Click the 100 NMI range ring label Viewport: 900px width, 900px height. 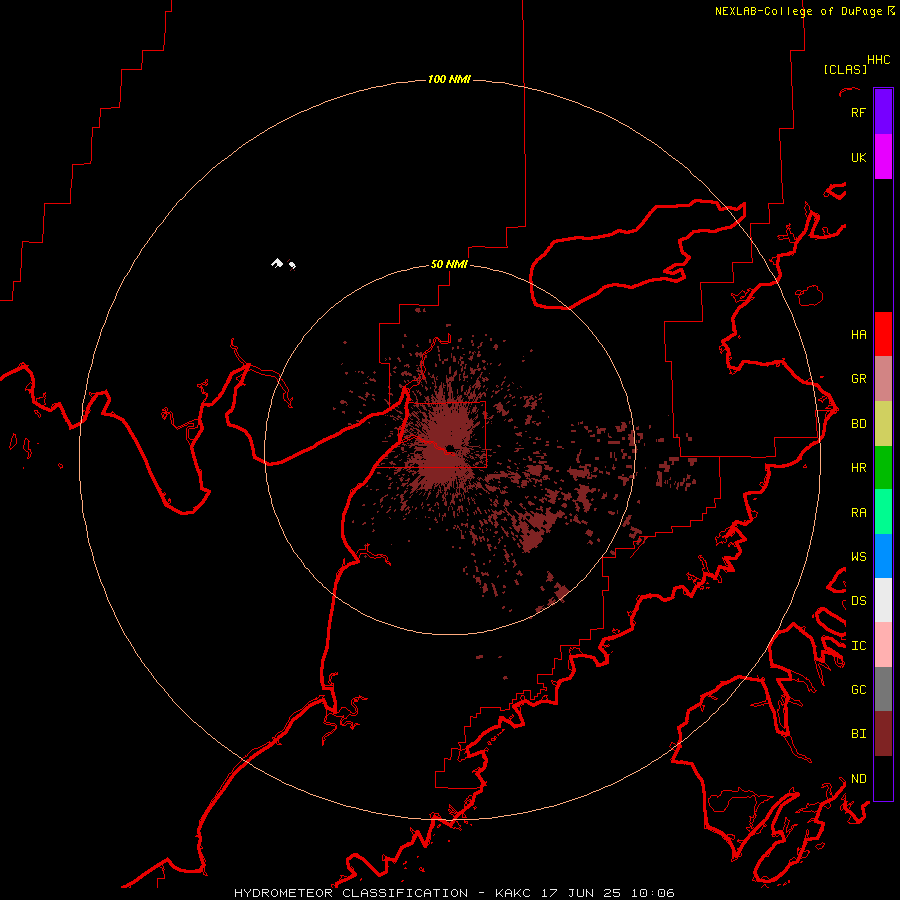449,79
